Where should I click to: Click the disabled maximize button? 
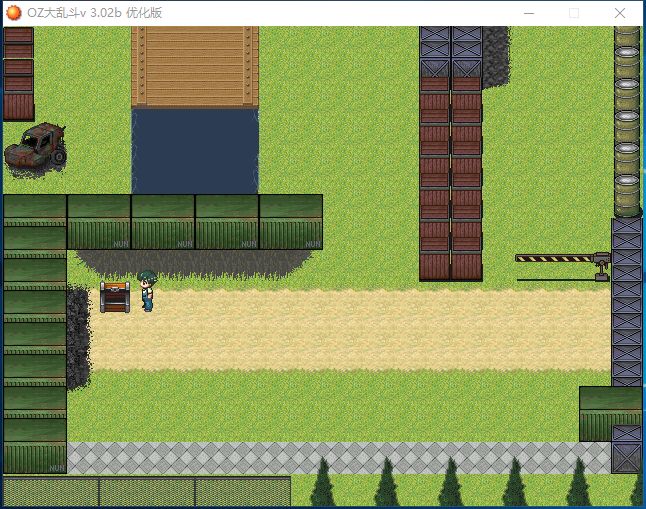pos(574,13)
